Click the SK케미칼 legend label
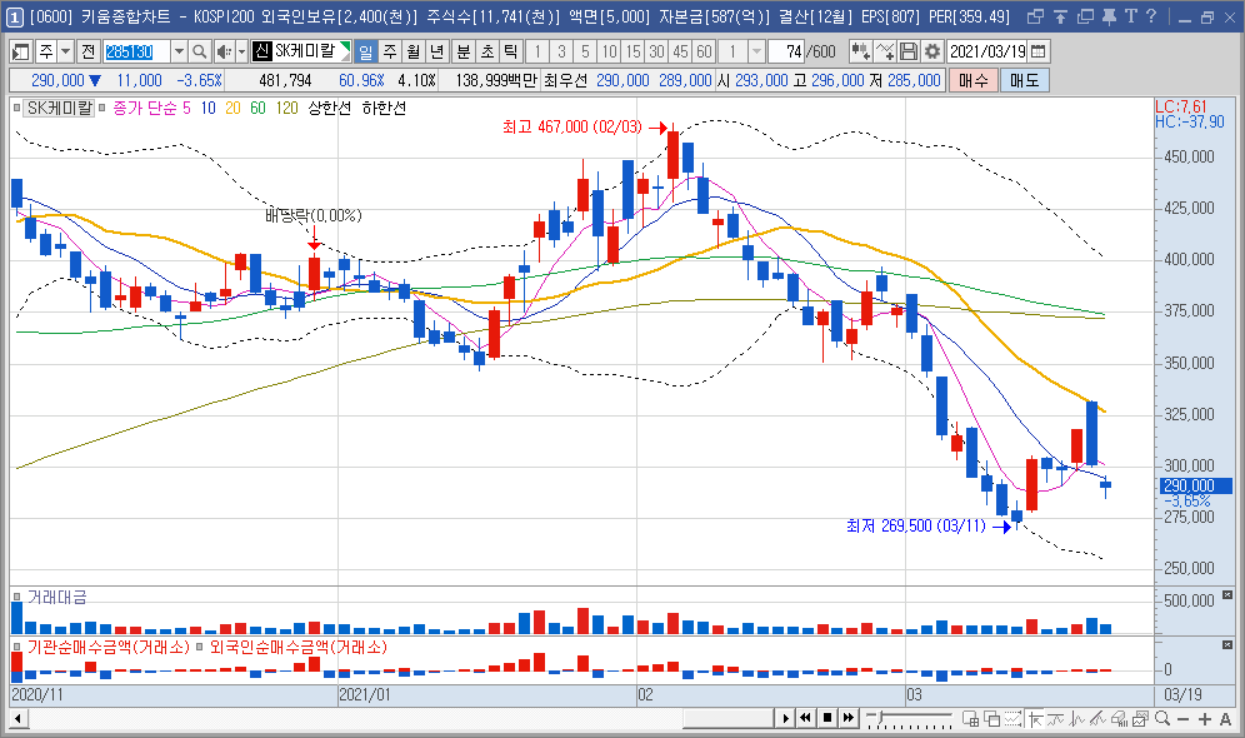 pos(58,107)
